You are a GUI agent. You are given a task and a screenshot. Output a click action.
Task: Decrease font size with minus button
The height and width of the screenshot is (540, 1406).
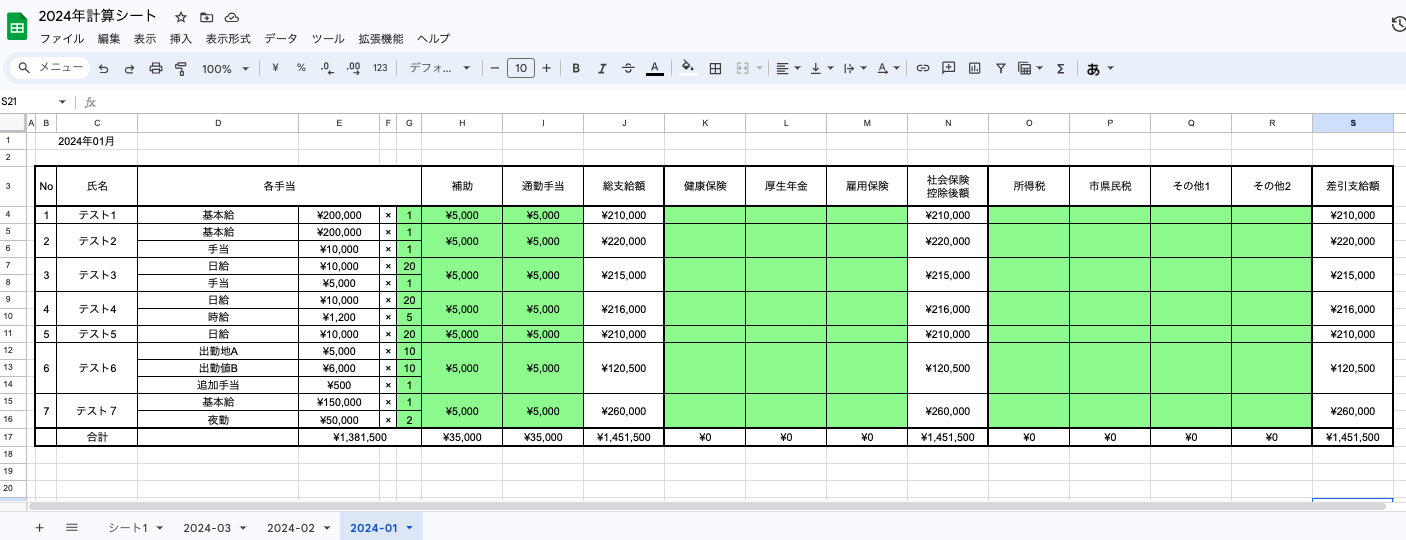495,69
